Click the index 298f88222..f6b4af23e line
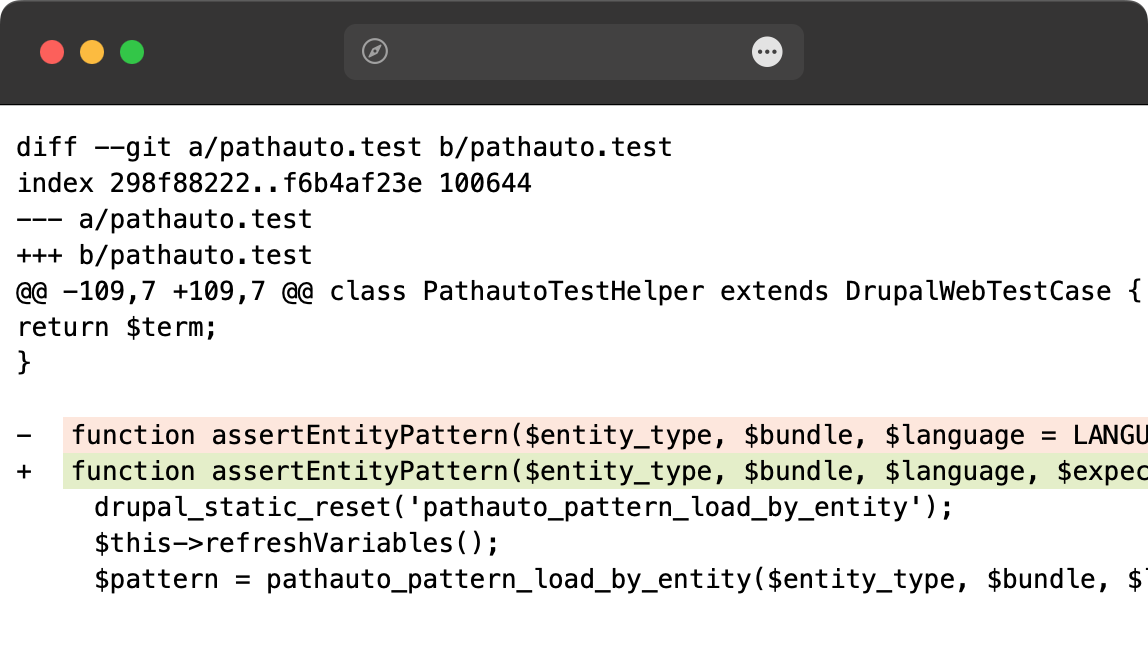Viewport: 1148px width, 646px height. 275,183
